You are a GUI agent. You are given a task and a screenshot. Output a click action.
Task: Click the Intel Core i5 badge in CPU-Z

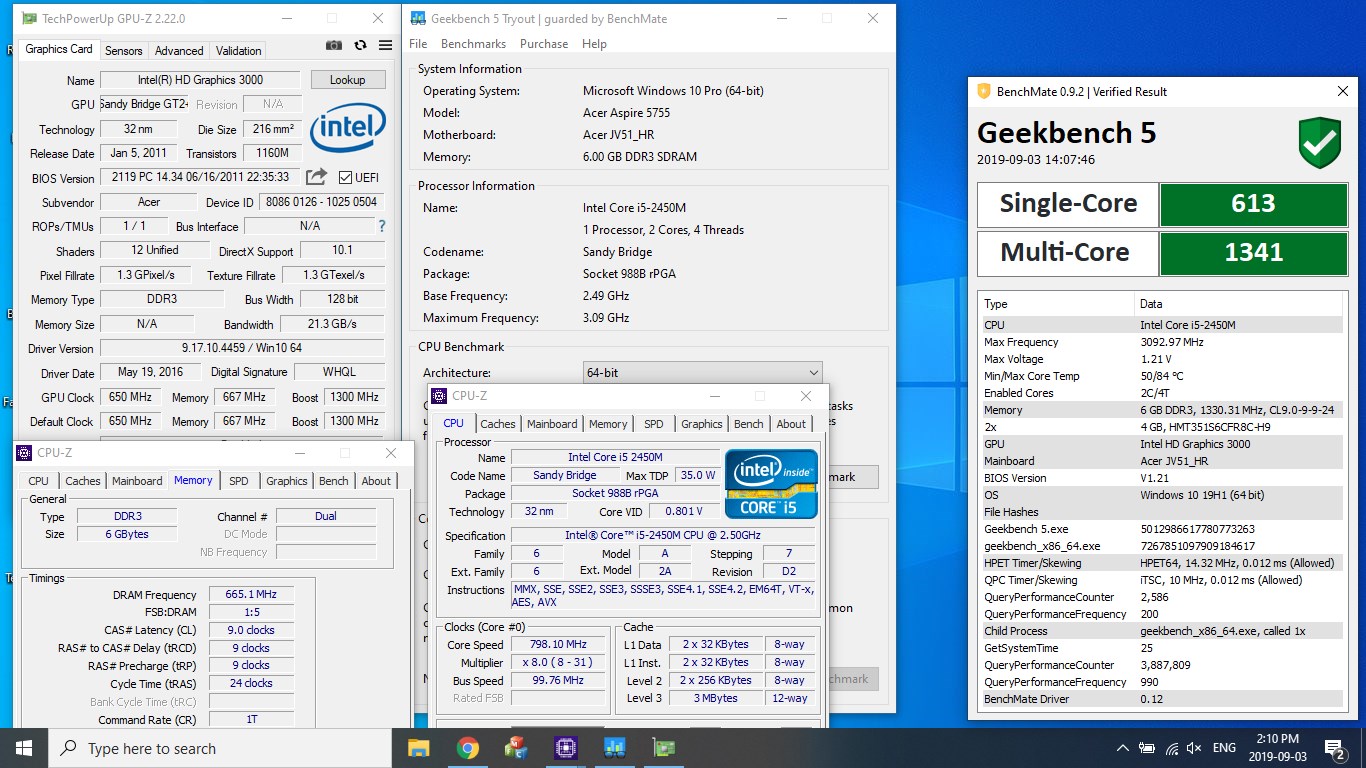771,484
